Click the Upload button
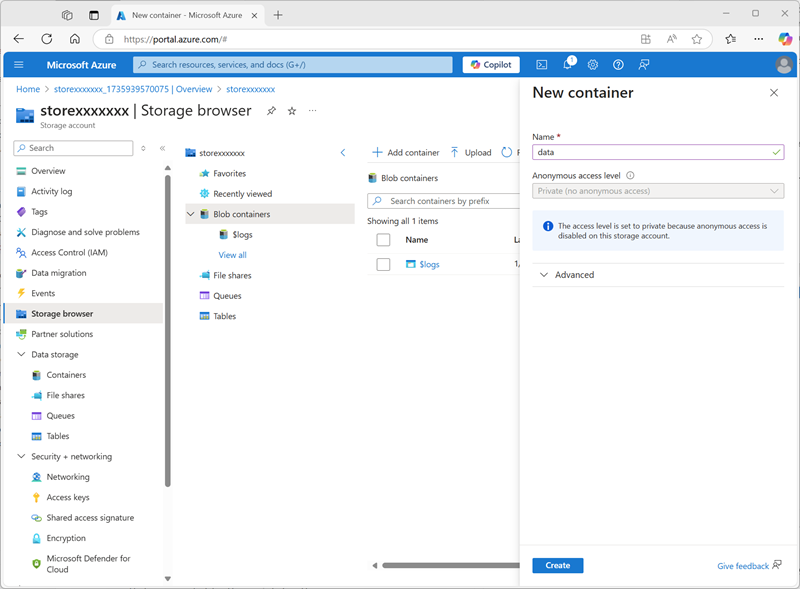 (471, 153)
